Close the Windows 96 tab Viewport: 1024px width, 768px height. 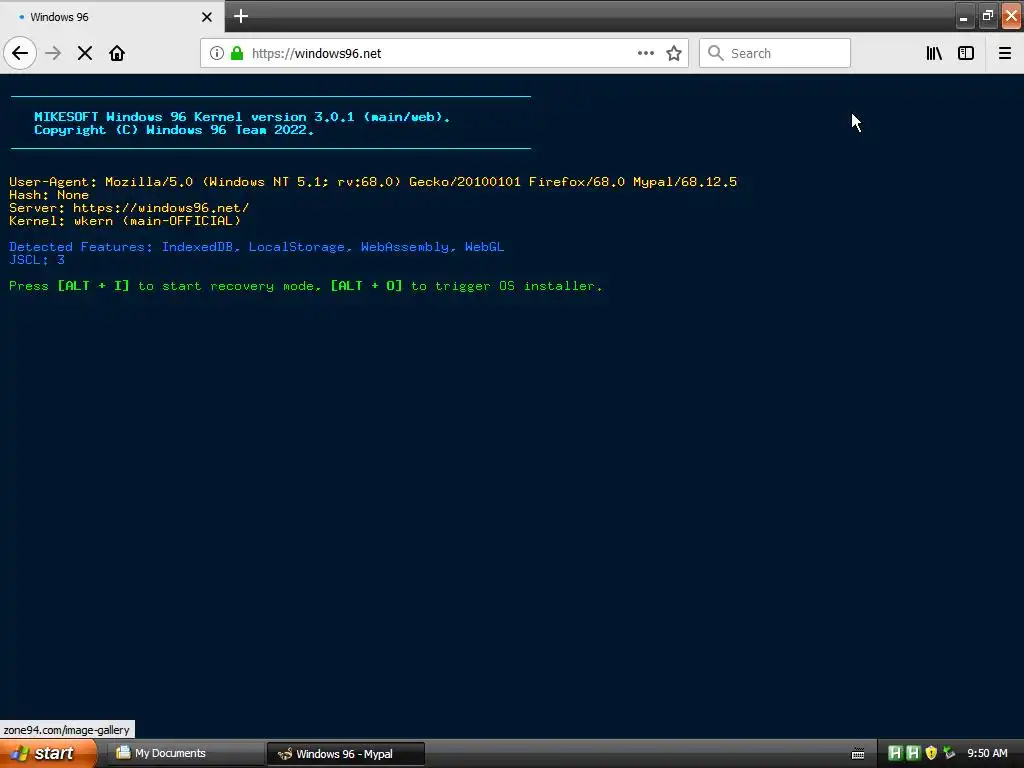click(207, 17)
